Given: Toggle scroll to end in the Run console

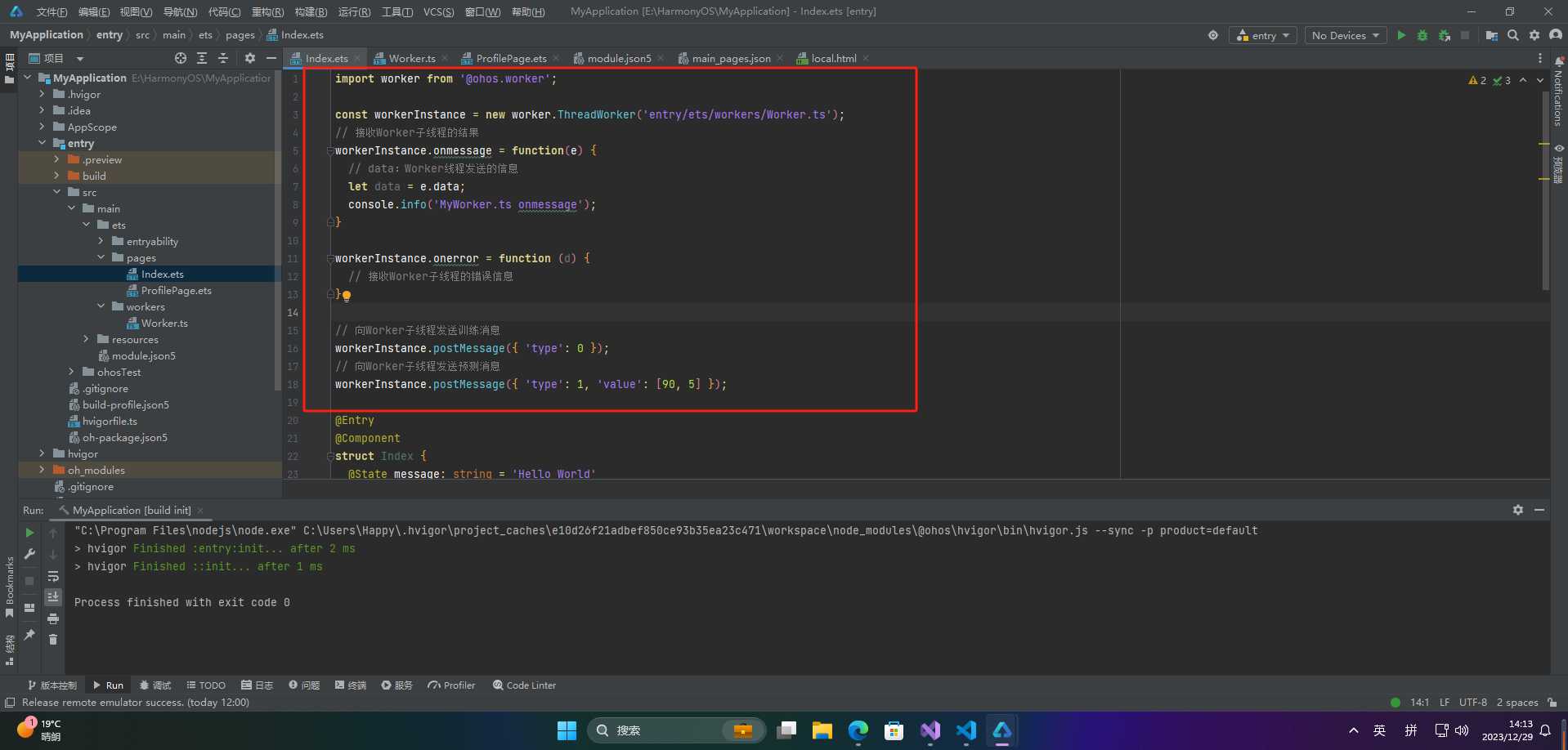Looking at the screenshot, I should click(53, 597).
